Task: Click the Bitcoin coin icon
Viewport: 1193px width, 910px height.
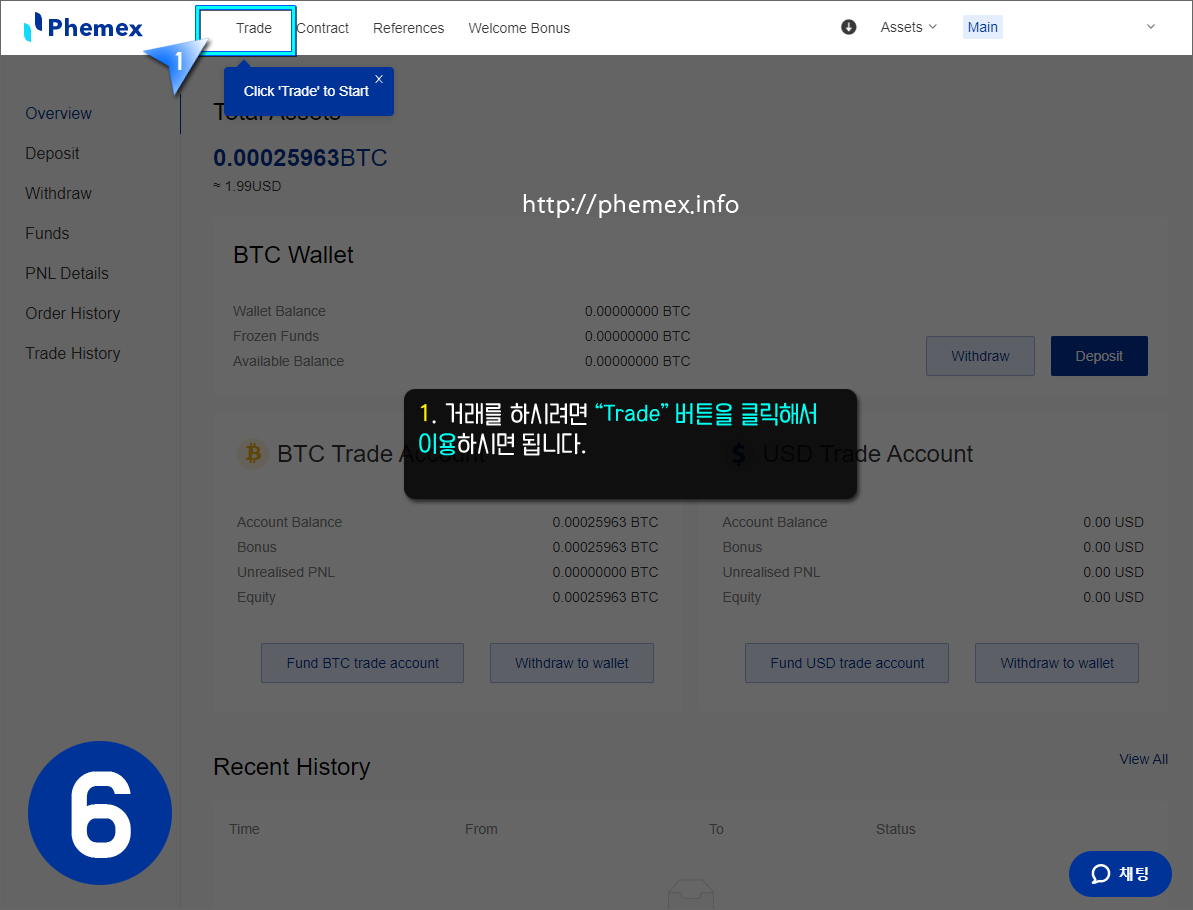Action: 253,454
